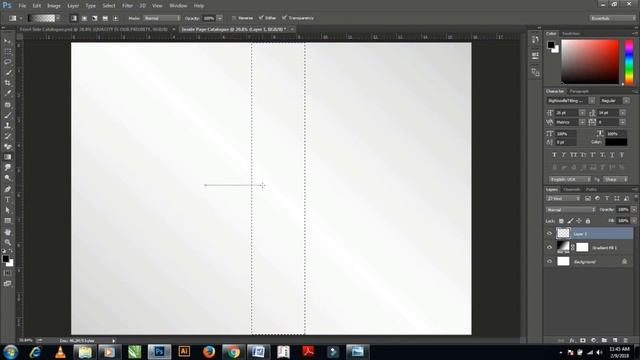
Task: Choose the Radial Gradient style button
Action: (84, 18)
